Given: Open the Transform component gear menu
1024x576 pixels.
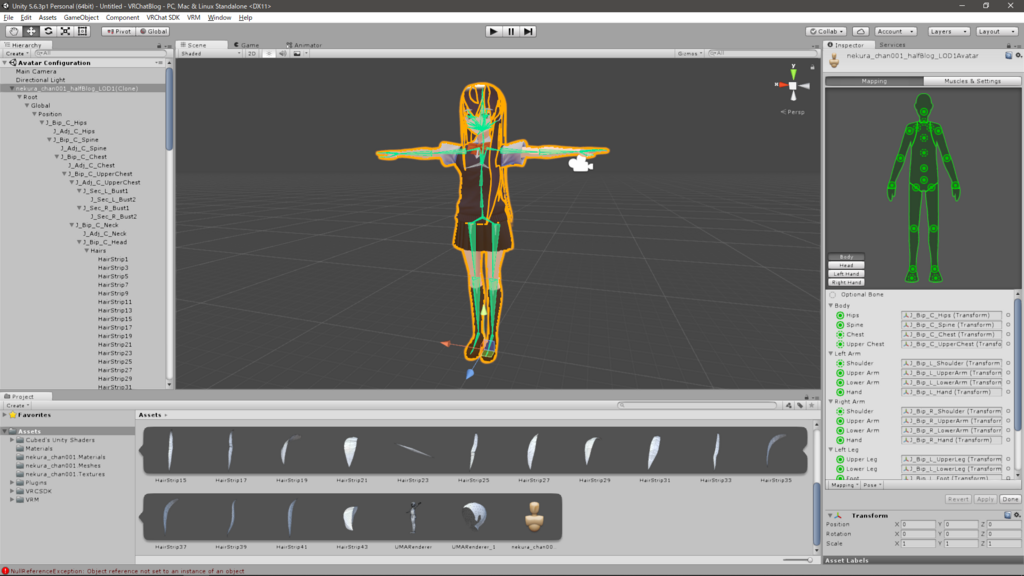Looking at the screenshot, I should (1017, 515).
